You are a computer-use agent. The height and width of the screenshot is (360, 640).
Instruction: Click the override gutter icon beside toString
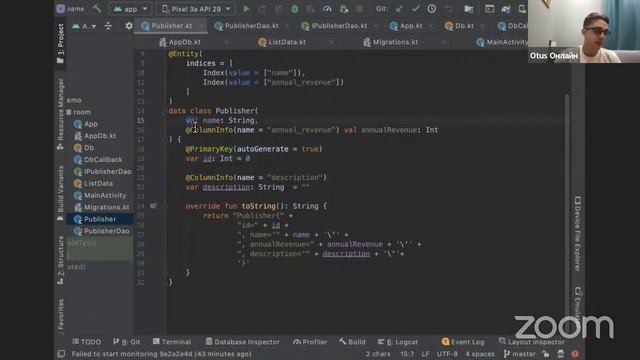(153, 206)
